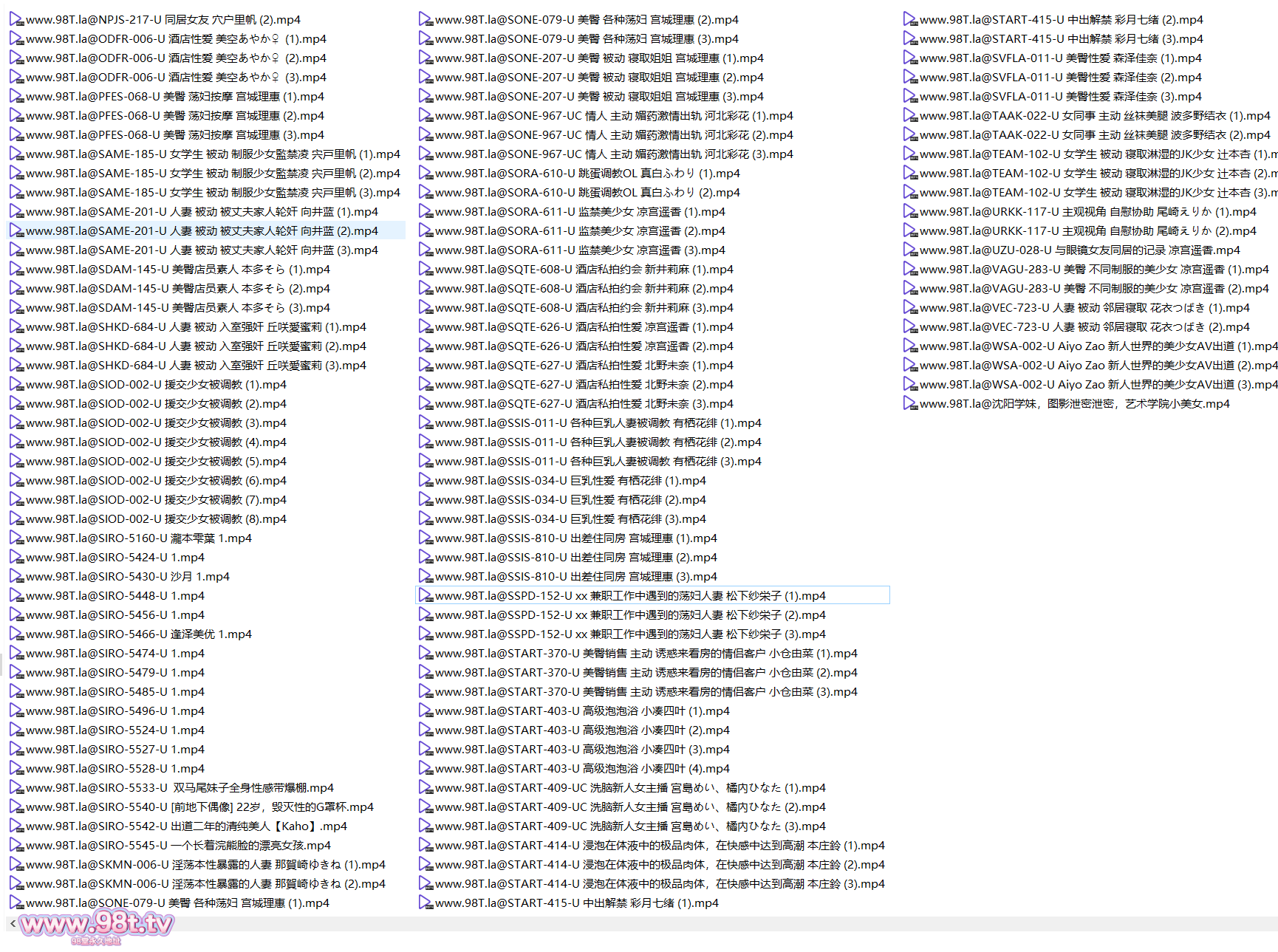Image resolution: width=1278 pixels, height=952 pixels.
Task: Click the icon of START-415-U (1).mp4
Action: pyautogui.click(x=426, y=903)
